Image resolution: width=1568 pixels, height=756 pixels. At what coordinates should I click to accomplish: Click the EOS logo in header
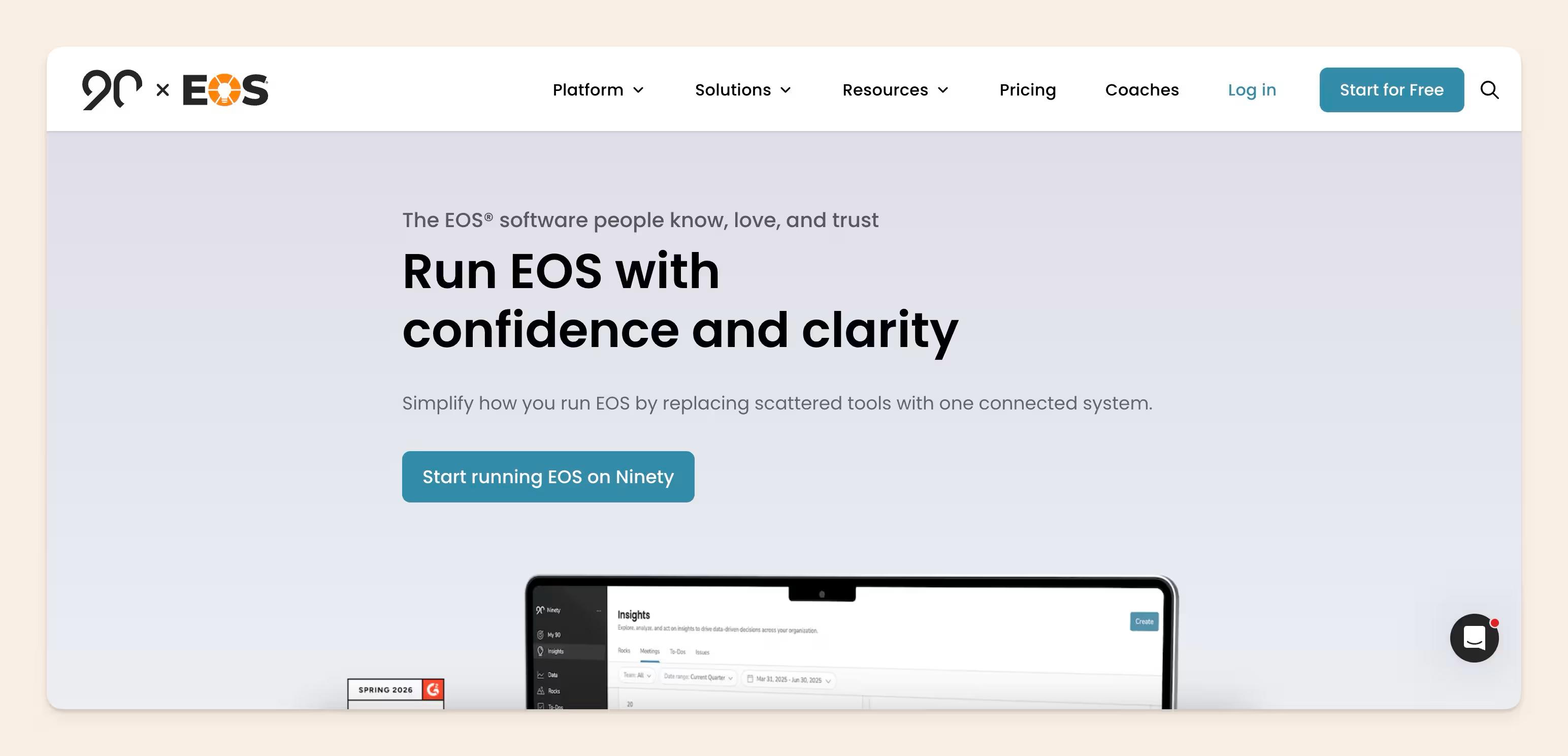pyautogui.click(x=225, y=90)
